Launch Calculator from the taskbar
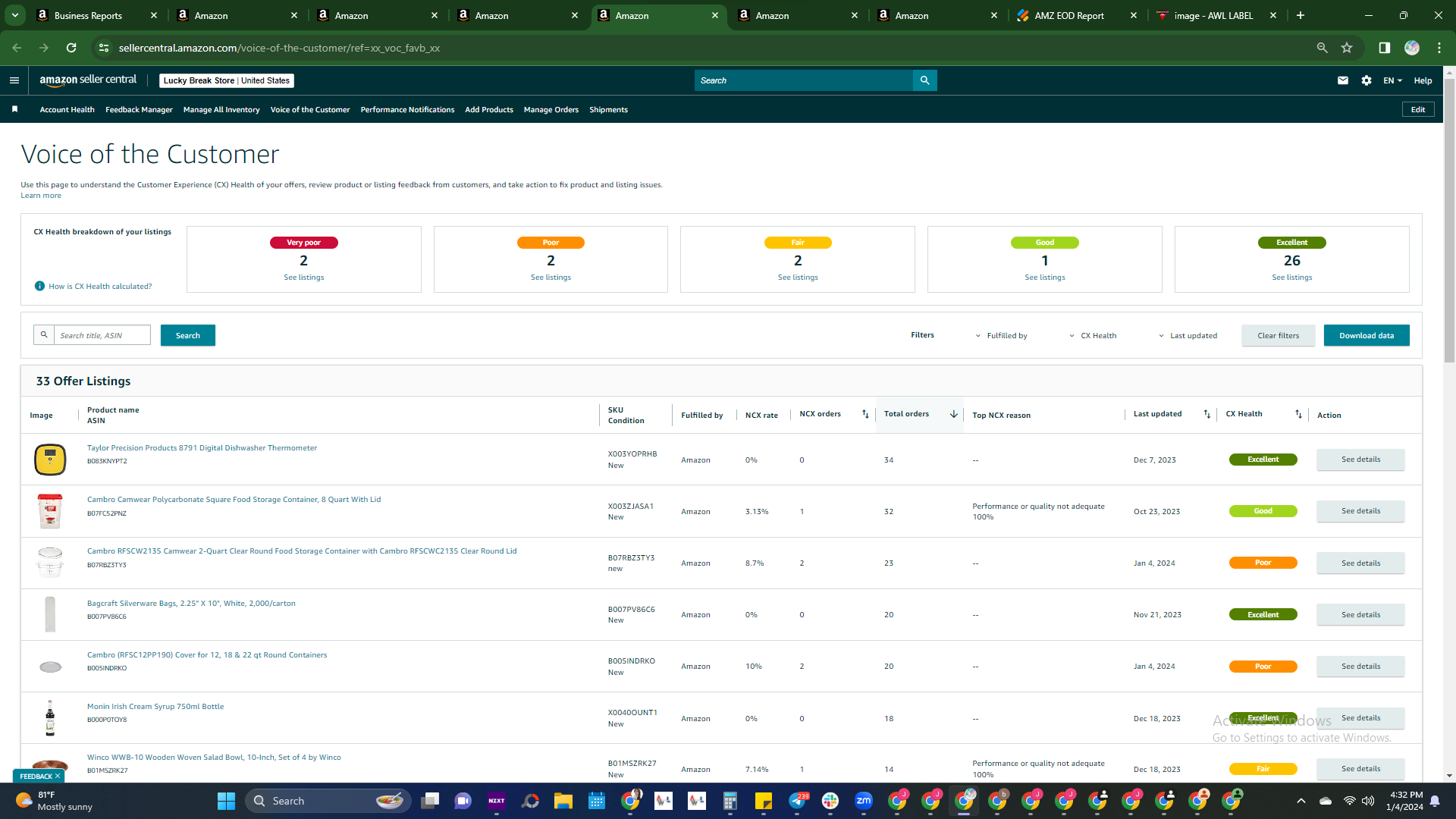 click(730, 801)
